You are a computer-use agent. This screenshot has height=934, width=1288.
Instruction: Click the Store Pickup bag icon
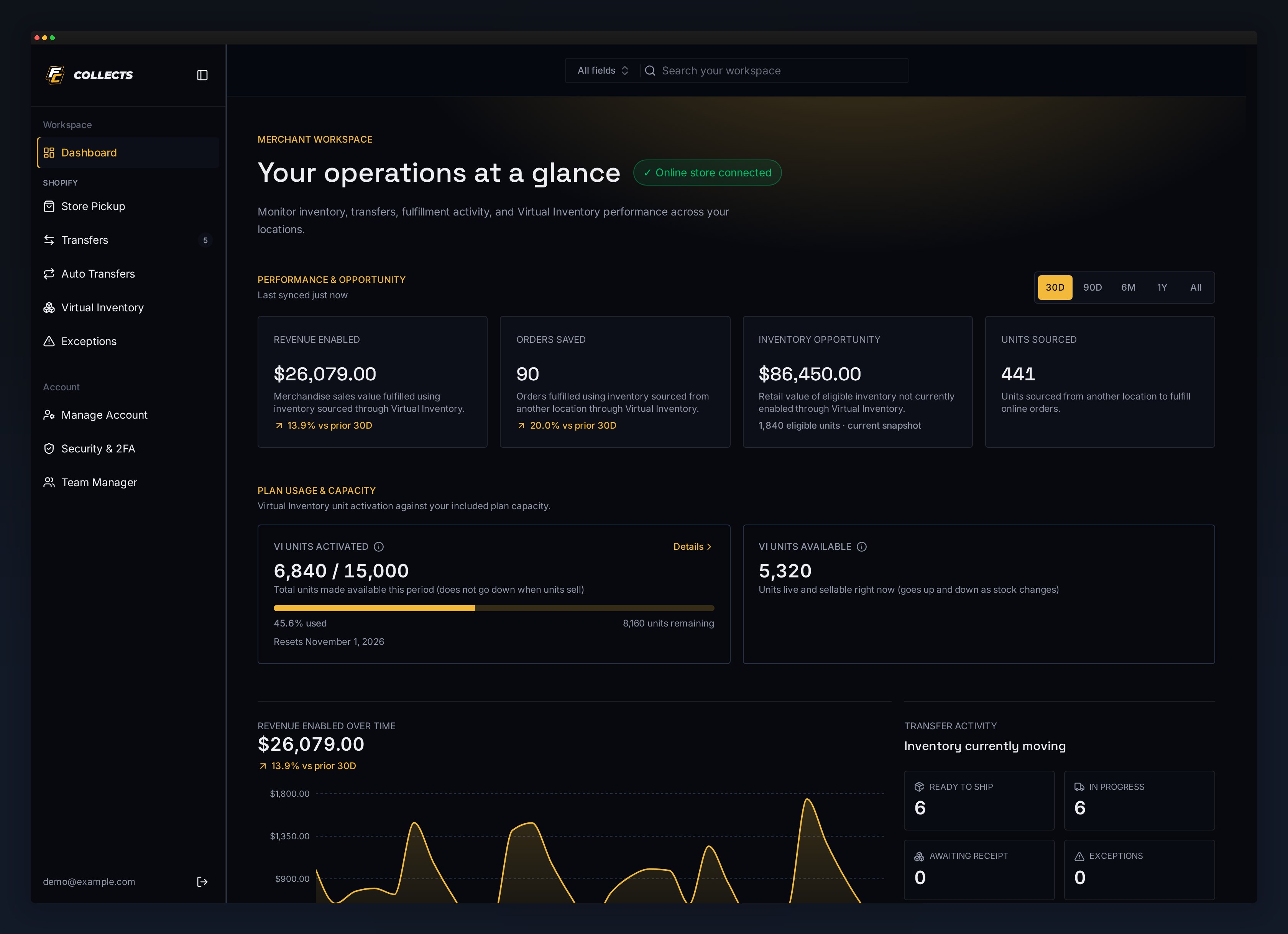(x=49, y=206)
